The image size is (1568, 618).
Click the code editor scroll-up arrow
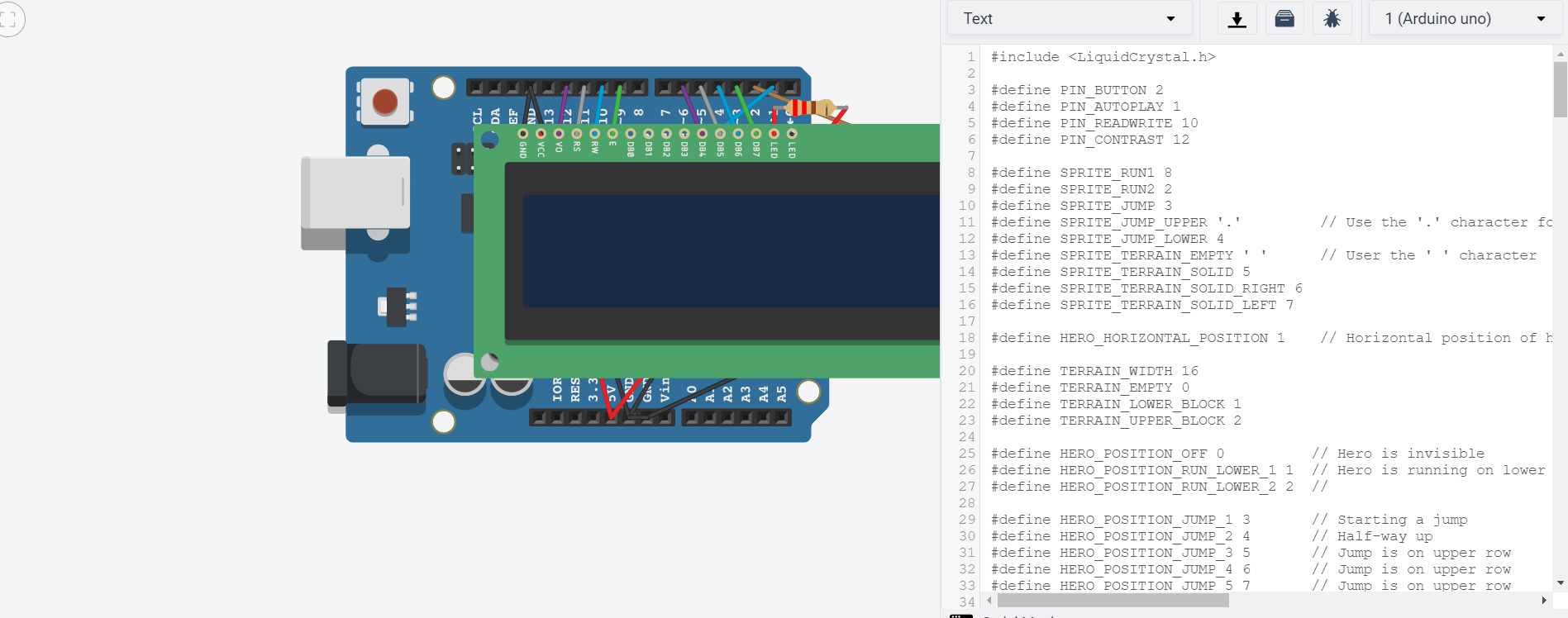(x=1561, y=54)
